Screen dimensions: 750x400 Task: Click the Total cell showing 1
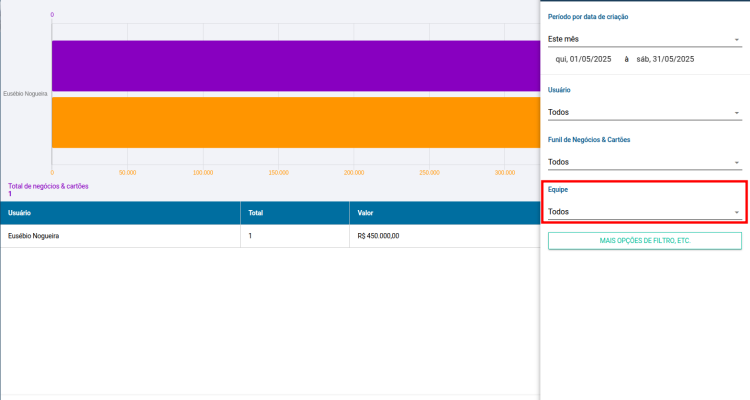click(x=295, y=236)
